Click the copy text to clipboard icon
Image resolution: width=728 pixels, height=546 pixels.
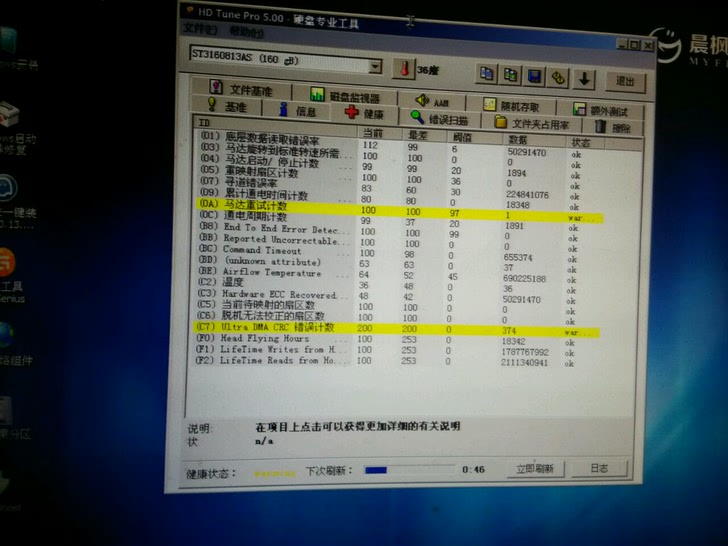[x=487, y=74]
